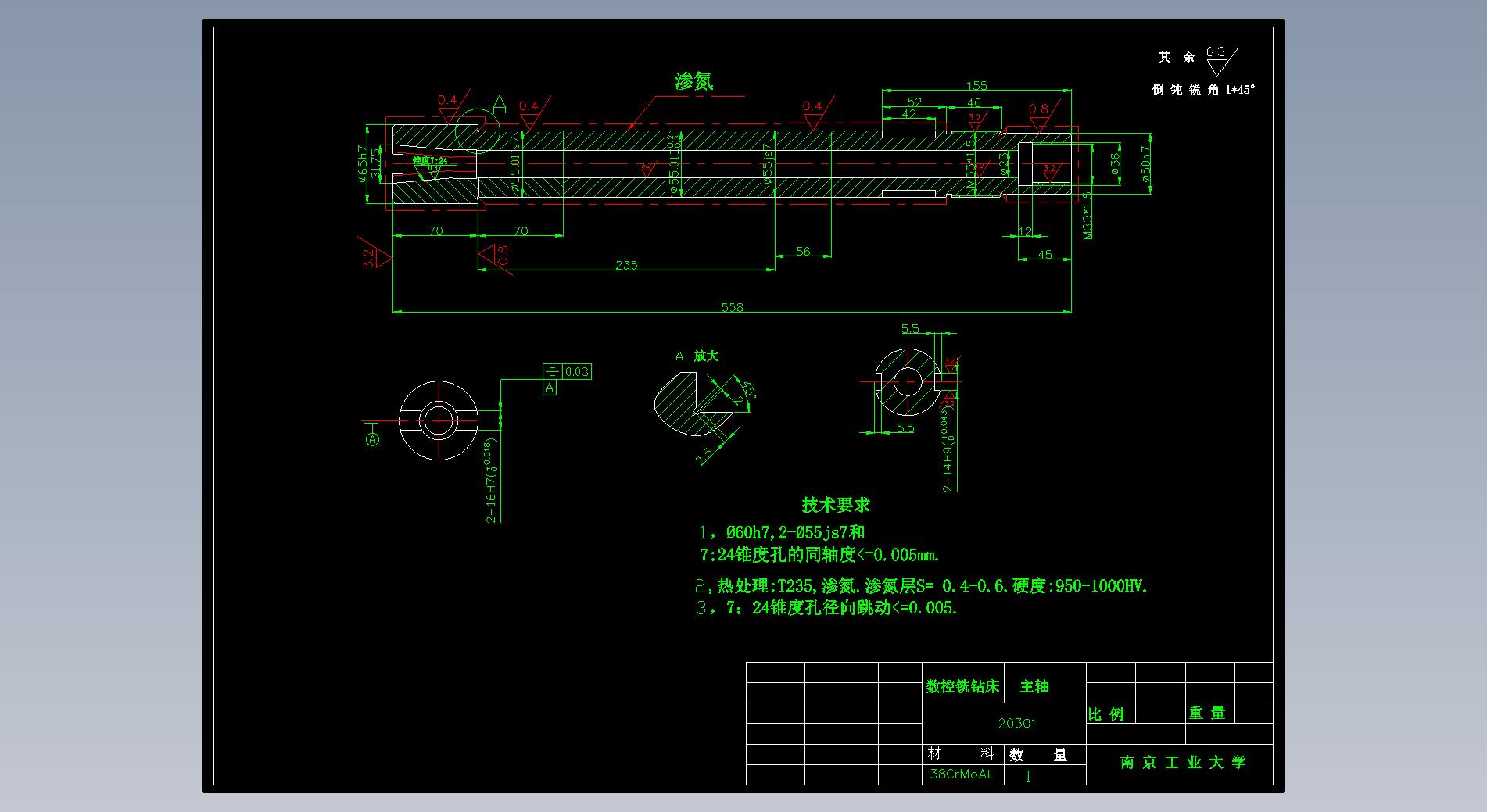Select the M55*1.5 thread callout
Viewport: 1487px width, 812px height.
[971, 164]
